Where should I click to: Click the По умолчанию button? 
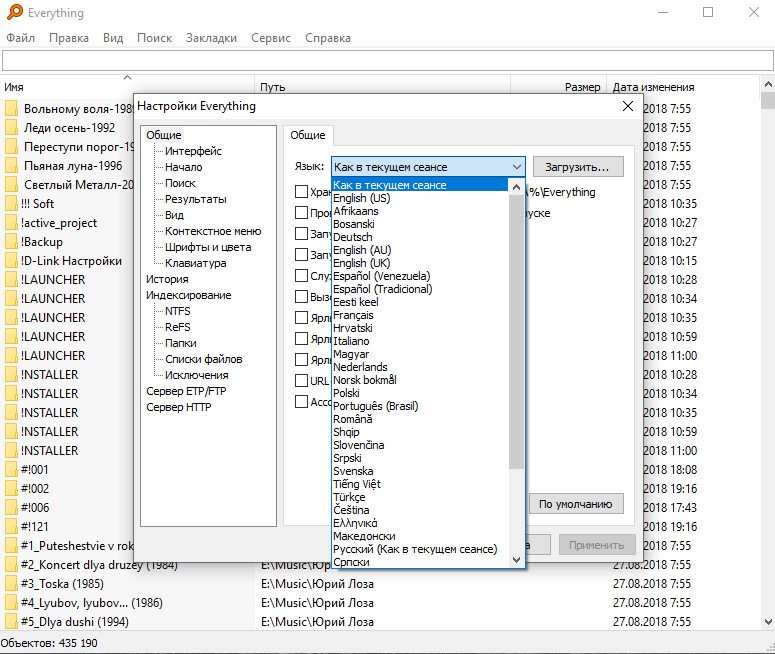(x=576, y=504)
